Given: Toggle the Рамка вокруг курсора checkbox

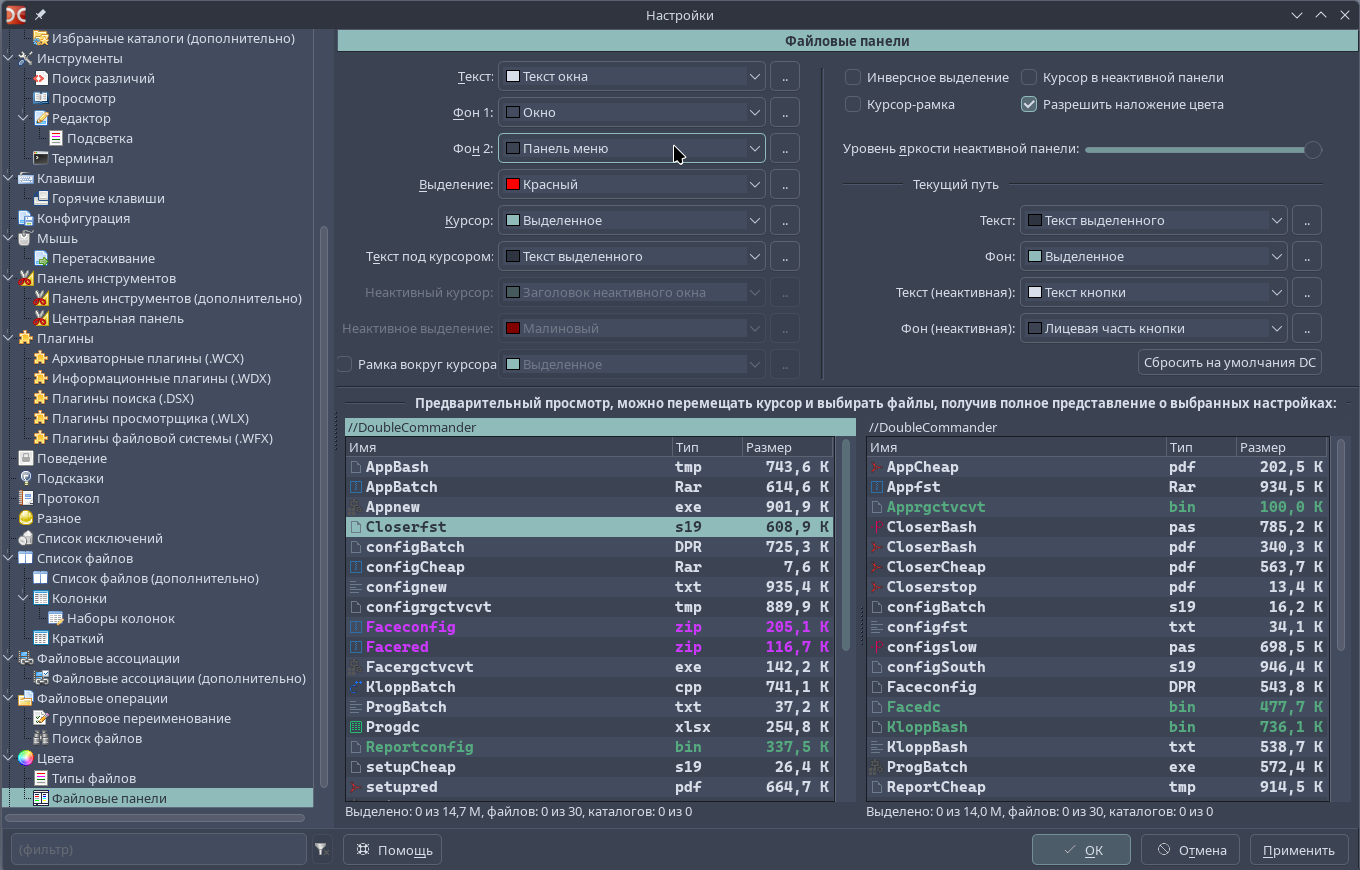Looking at the screenshot, I should [x=345, y=364].
